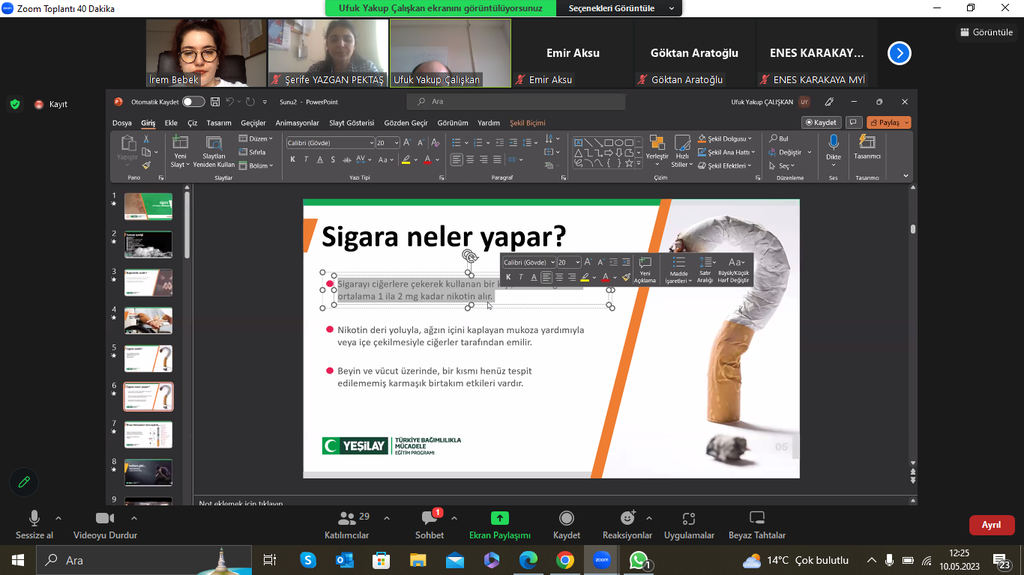This screenshot has height=575, width=1024.
Task: Click the Redo arrow icon
Action: (x=250, y=102)
